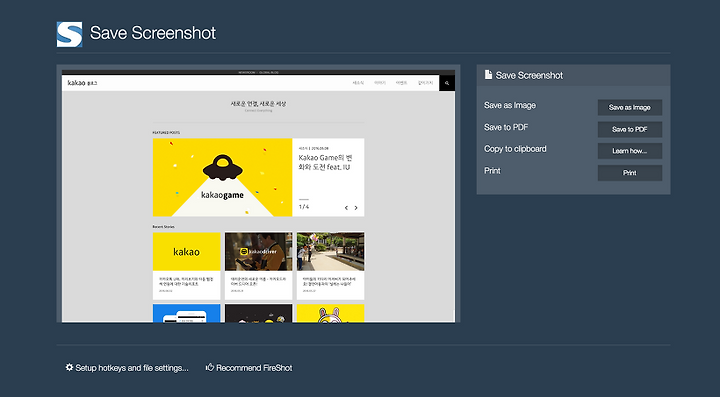
Task: Click the 'Copy to clipboard' label text
Action: tap(515, 149)
